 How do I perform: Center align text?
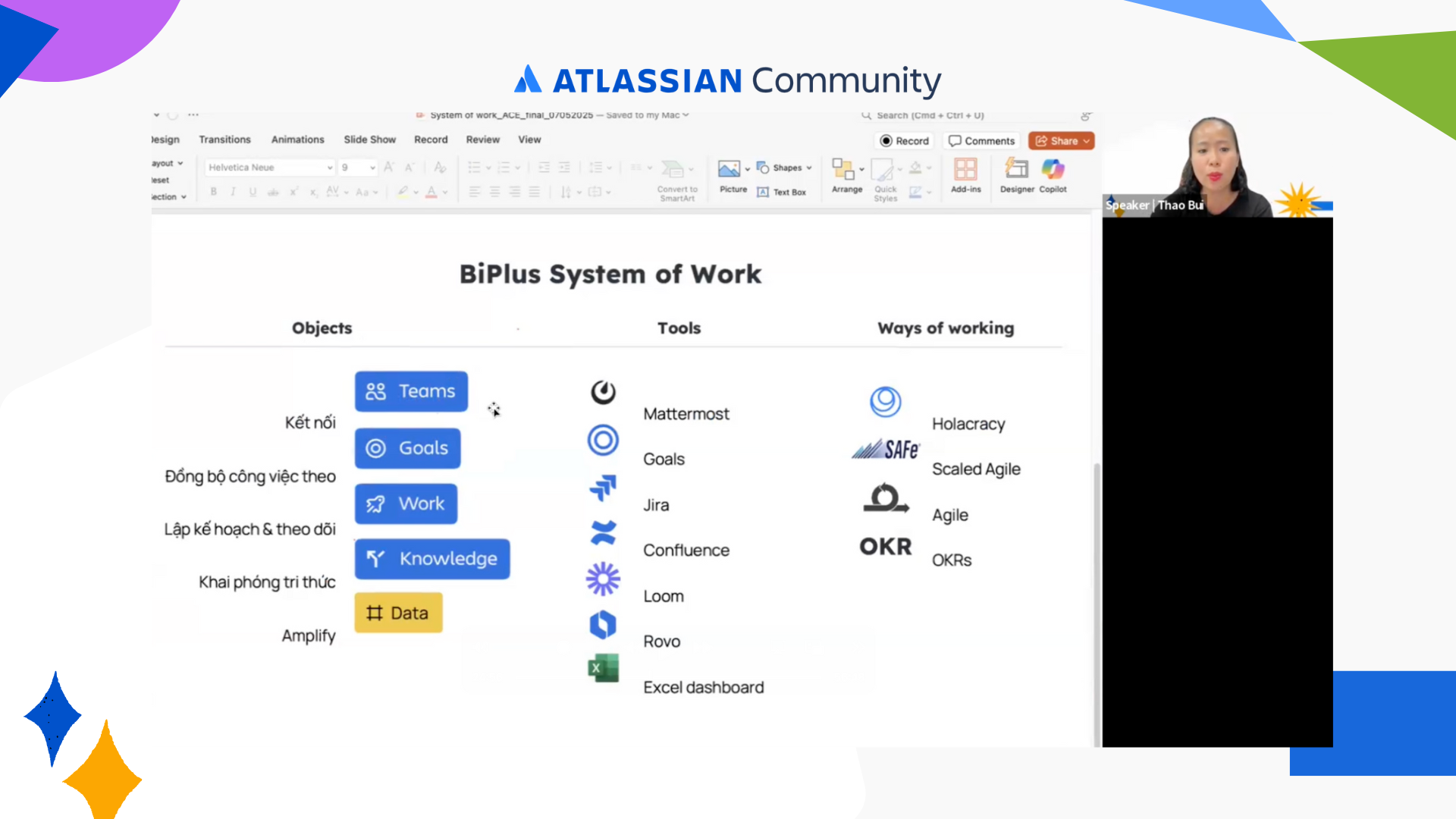point(494,192)
